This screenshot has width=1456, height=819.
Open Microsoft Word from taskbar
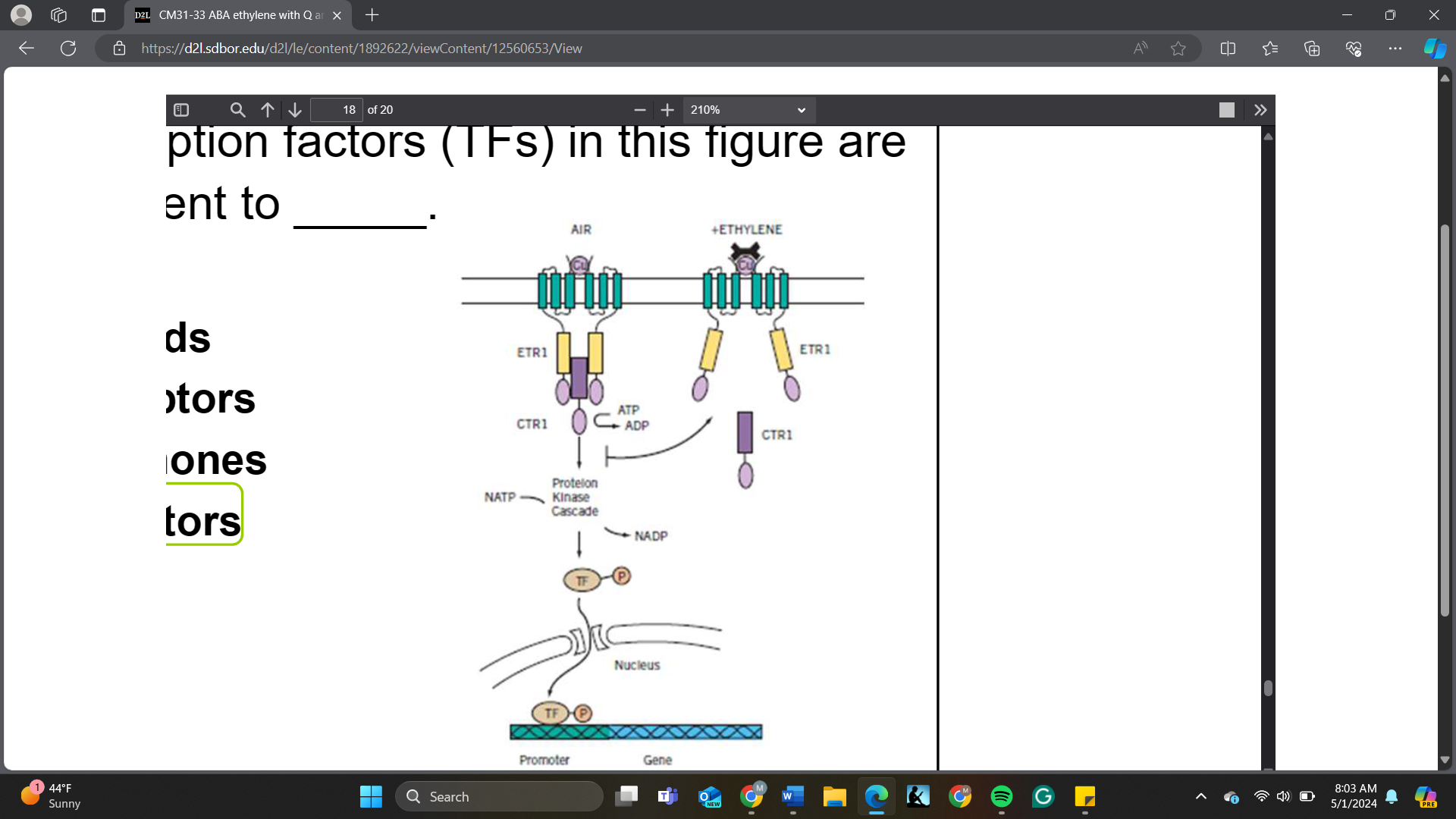792,796
